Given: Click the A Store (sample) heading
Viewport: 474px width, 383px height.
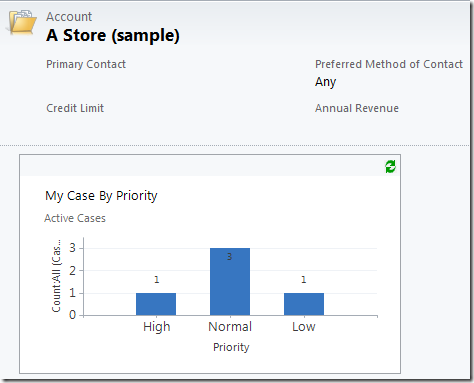Looking at the screenshot, I should coord(113,35).
